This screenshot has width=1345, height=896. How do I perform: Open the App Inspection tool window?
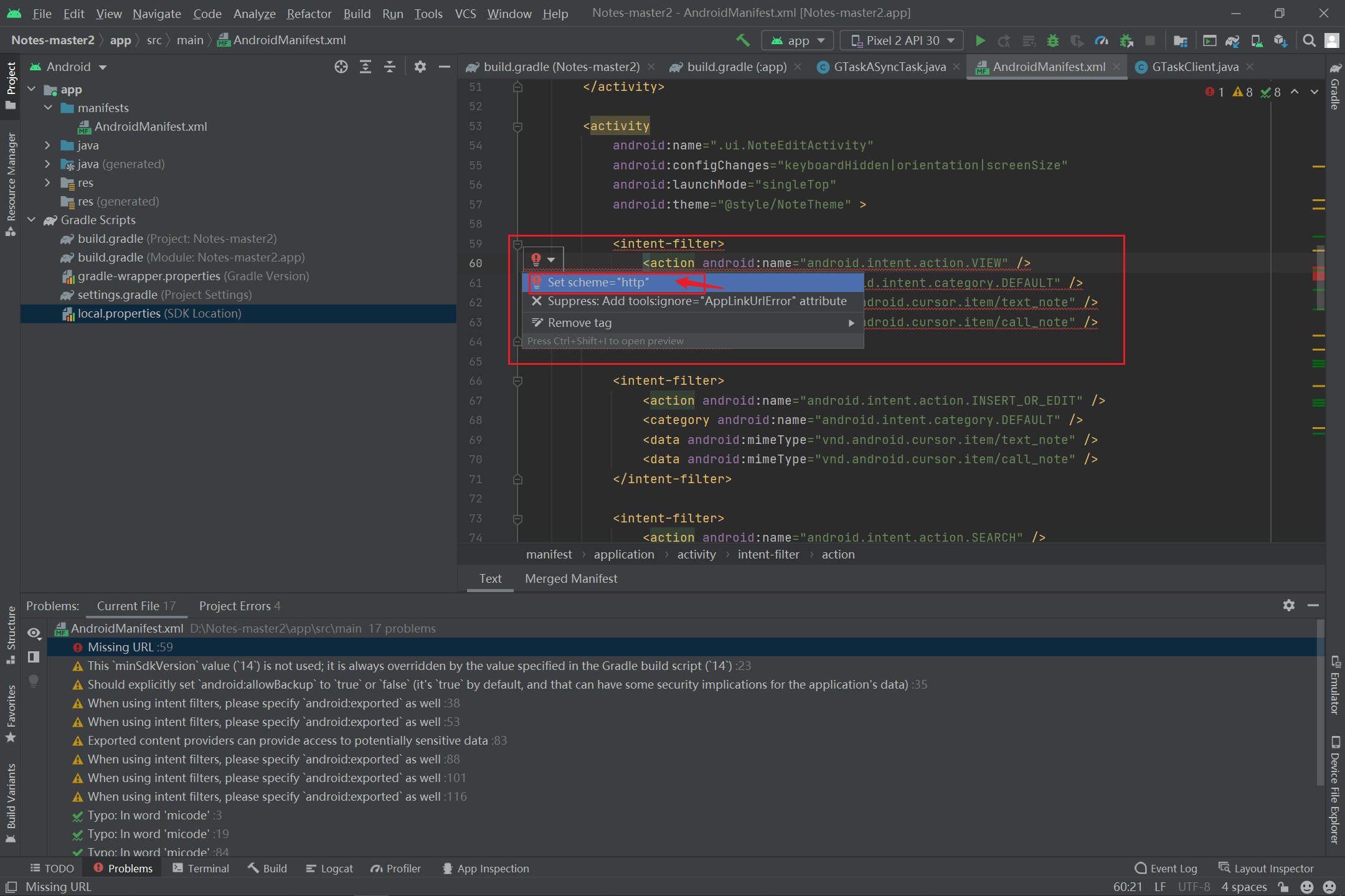tap(486, 869)
